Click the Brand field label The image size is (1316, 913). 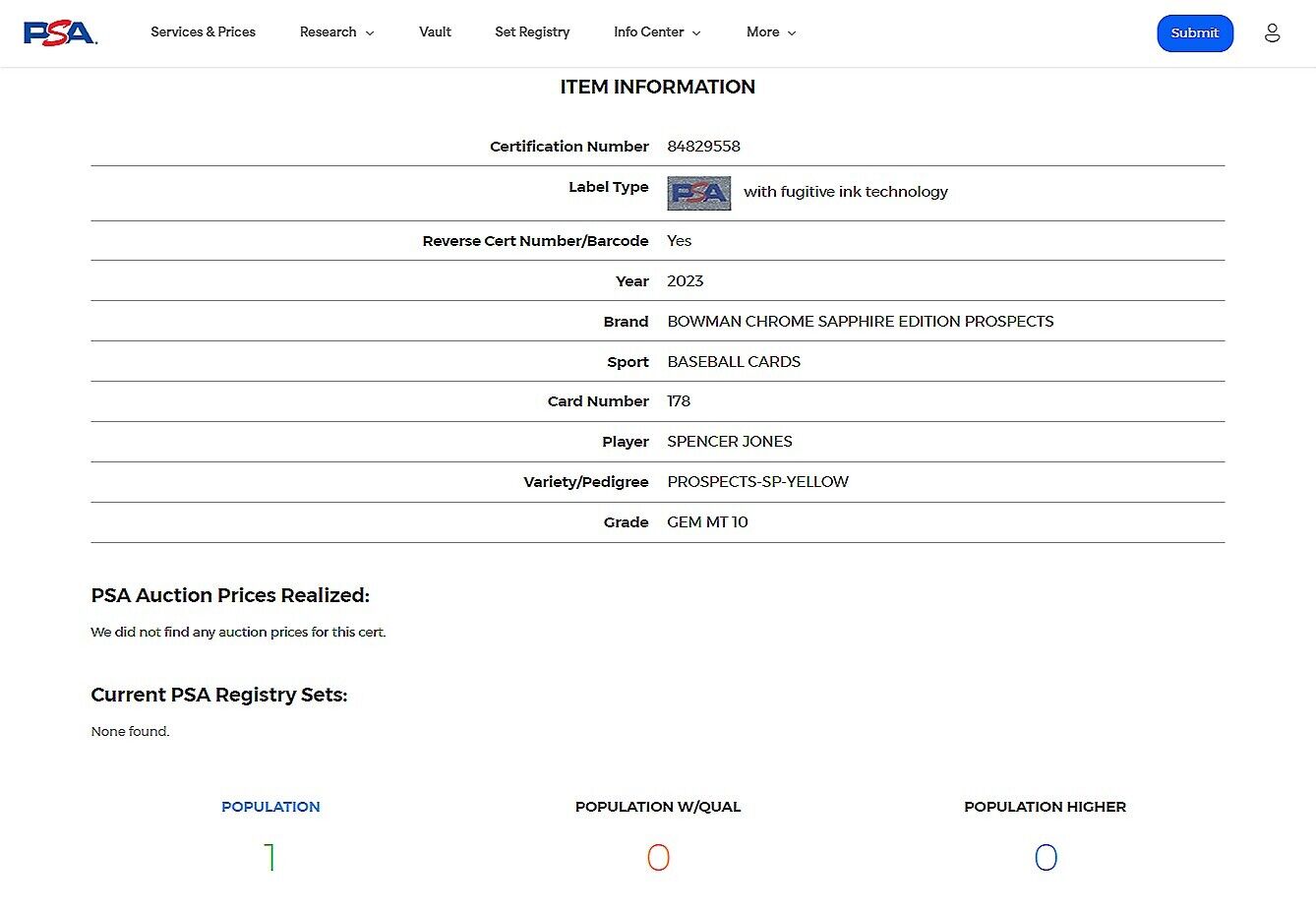tap(626, 322)
